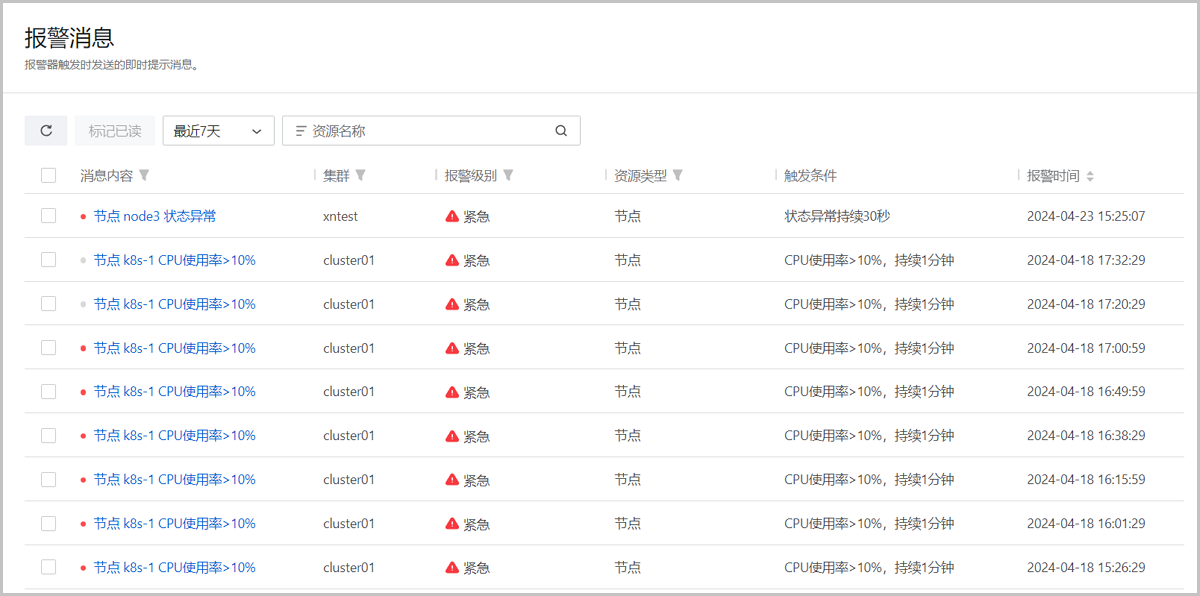The image size is (1200, 596).
Task: Click the search magnifier icon
Action: pyautogui.click(x=561, y=131)
